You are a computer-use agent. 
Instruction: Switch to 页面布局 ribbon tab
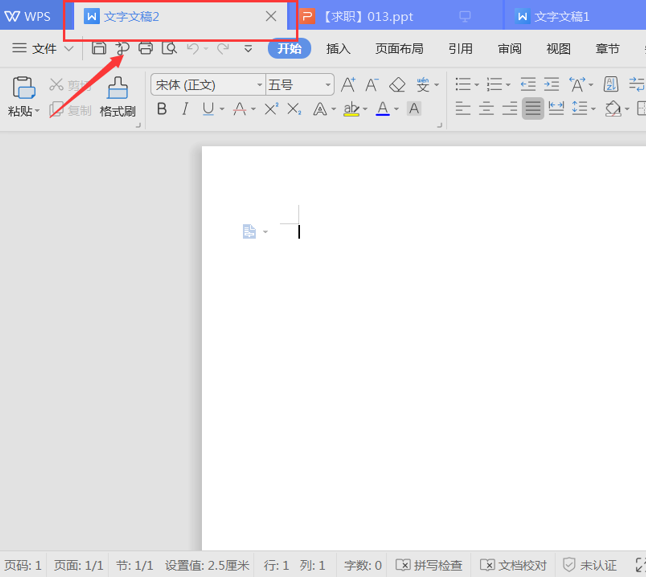click(399, 49)
